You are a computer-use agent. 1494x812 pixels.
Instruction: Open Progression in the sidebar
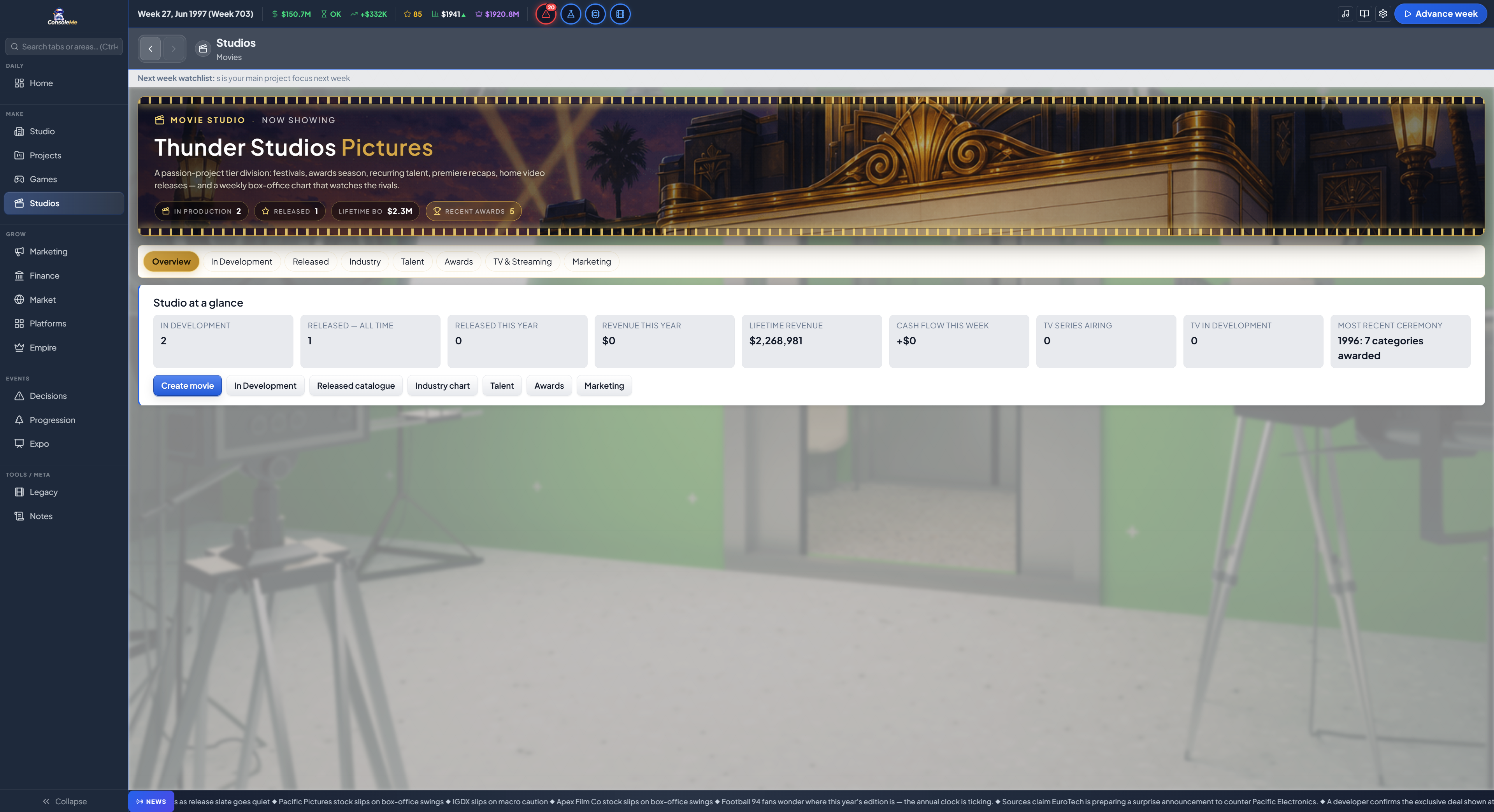coord(64,420)
